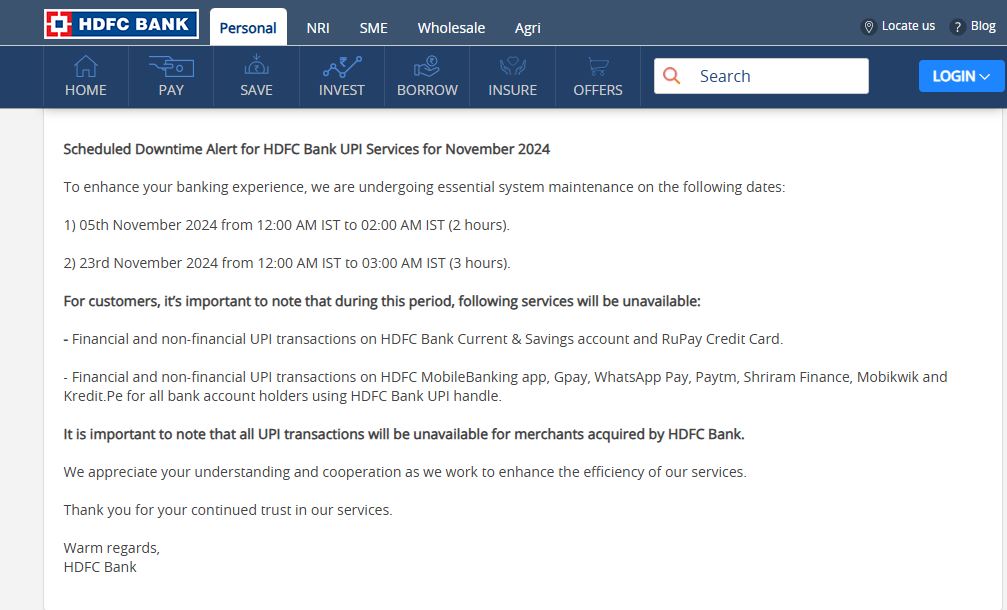Viewport: 1007px width, 610px height.
Task: Open the Save money bag icon
Action: click(x=256, y=67)
